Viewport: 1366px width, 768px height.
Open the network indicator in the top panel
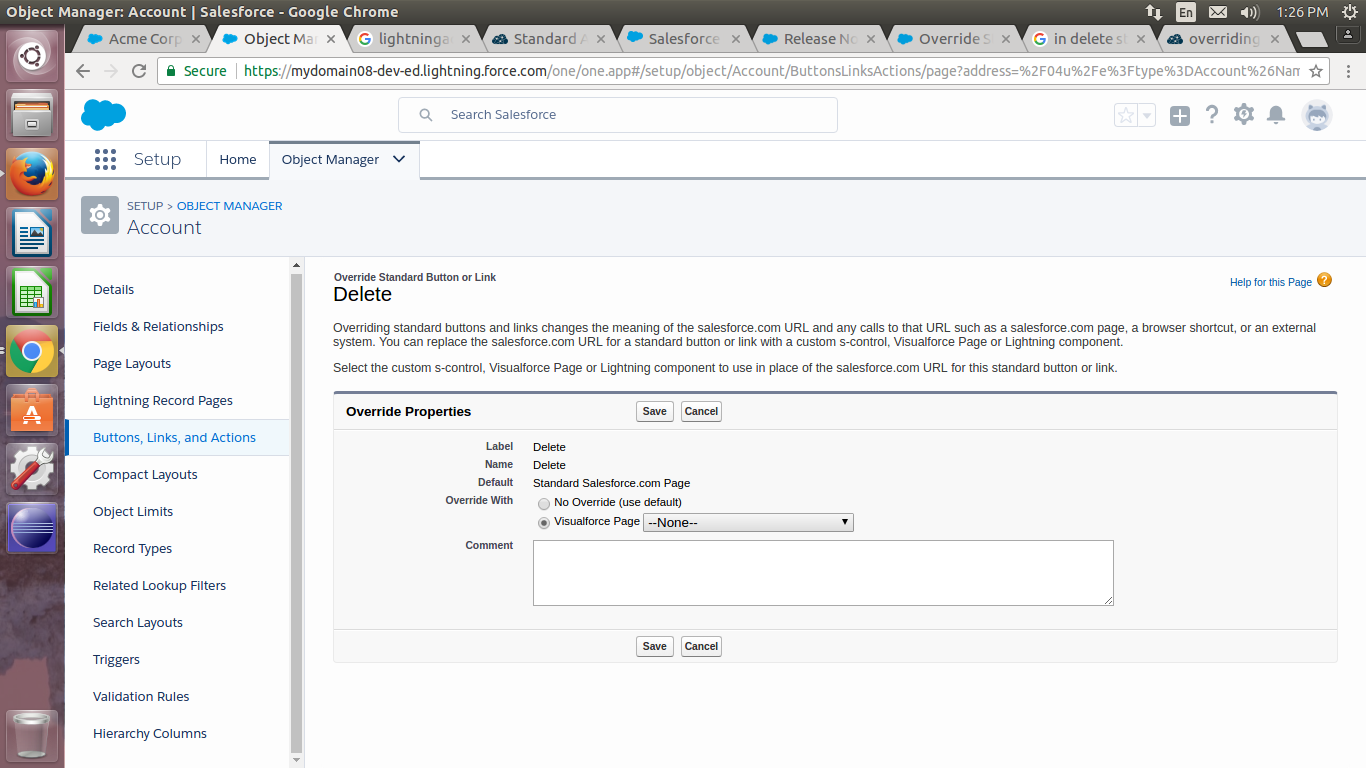tap(1154, 12)
